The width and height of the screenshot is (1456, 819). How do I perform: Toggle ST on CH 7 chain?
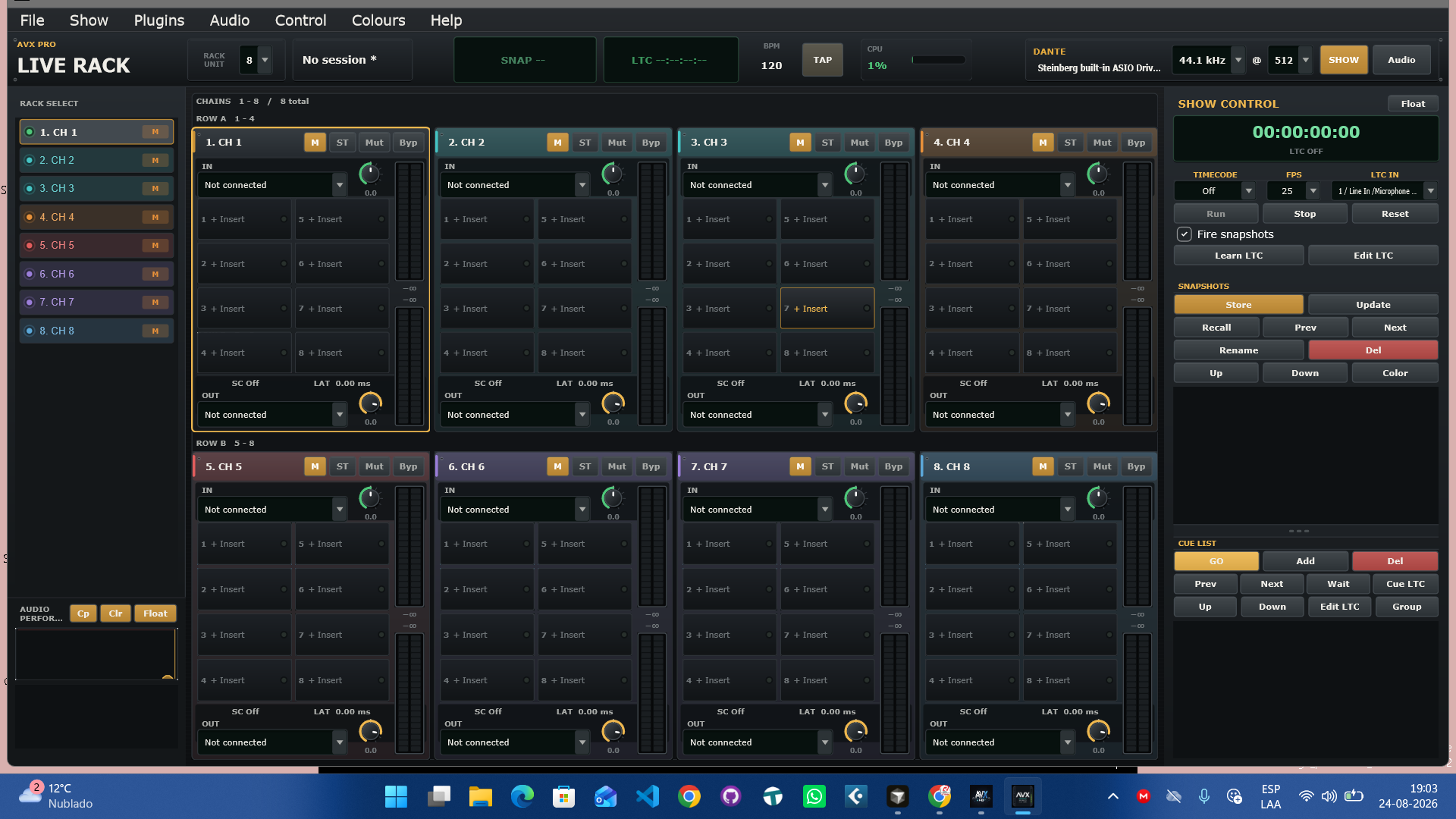tap(827, 466)
